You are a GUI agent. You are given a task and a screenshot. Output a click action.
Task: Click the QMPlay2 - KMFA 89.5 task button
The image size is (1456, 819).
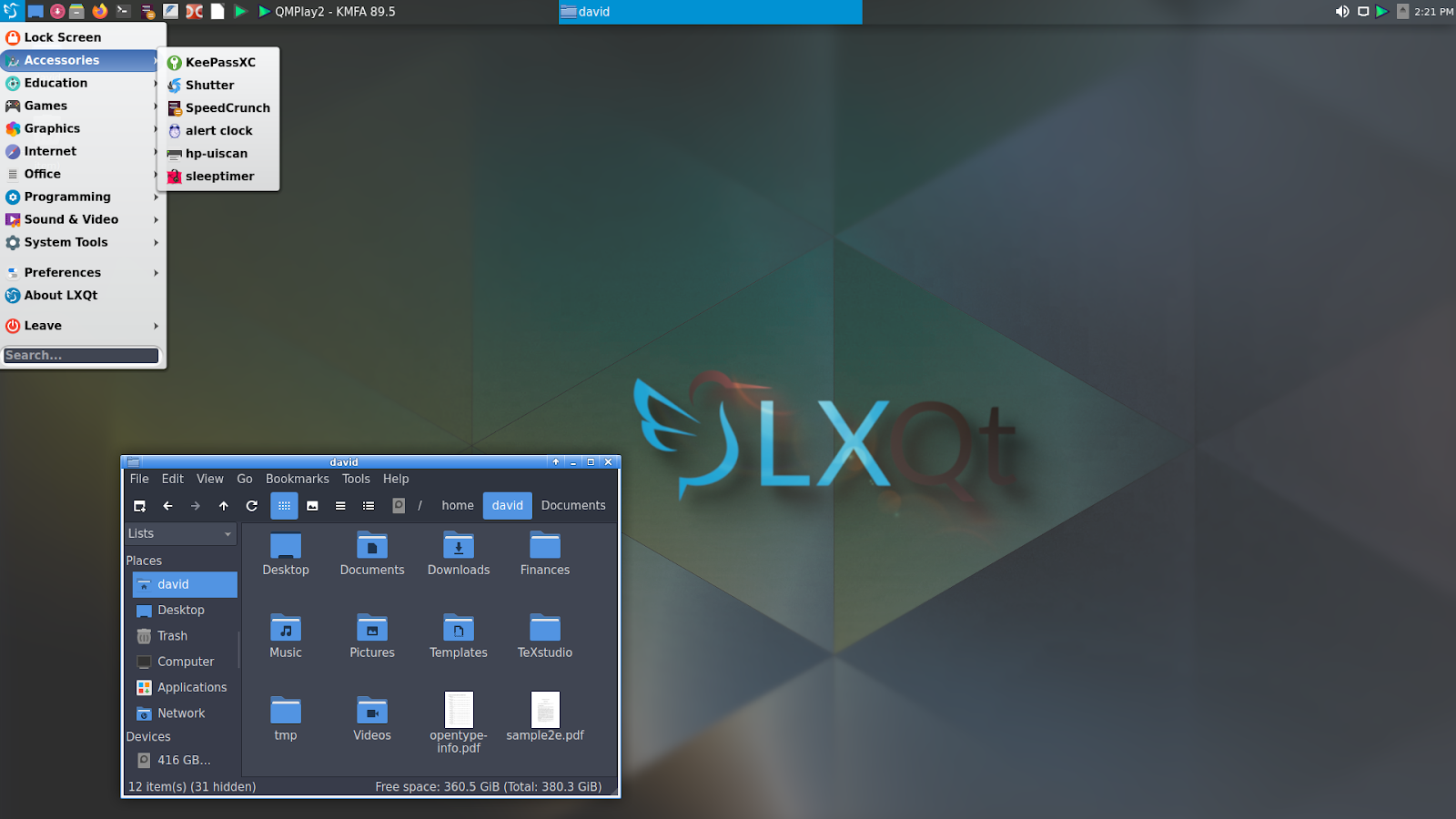(327, 12)
